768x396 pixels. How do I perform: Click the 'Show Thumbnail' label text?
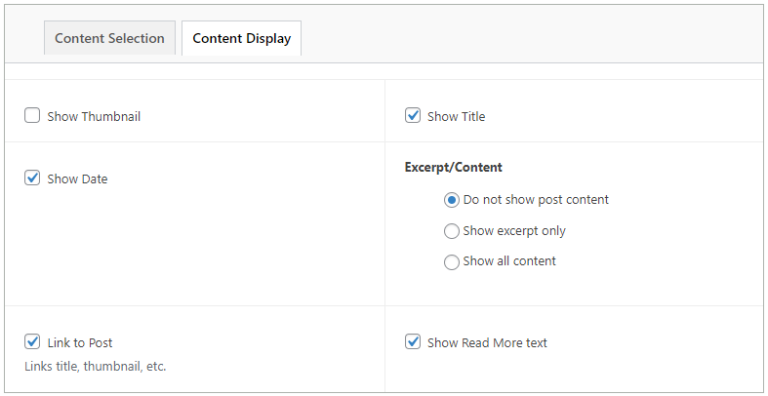(94, 117)
